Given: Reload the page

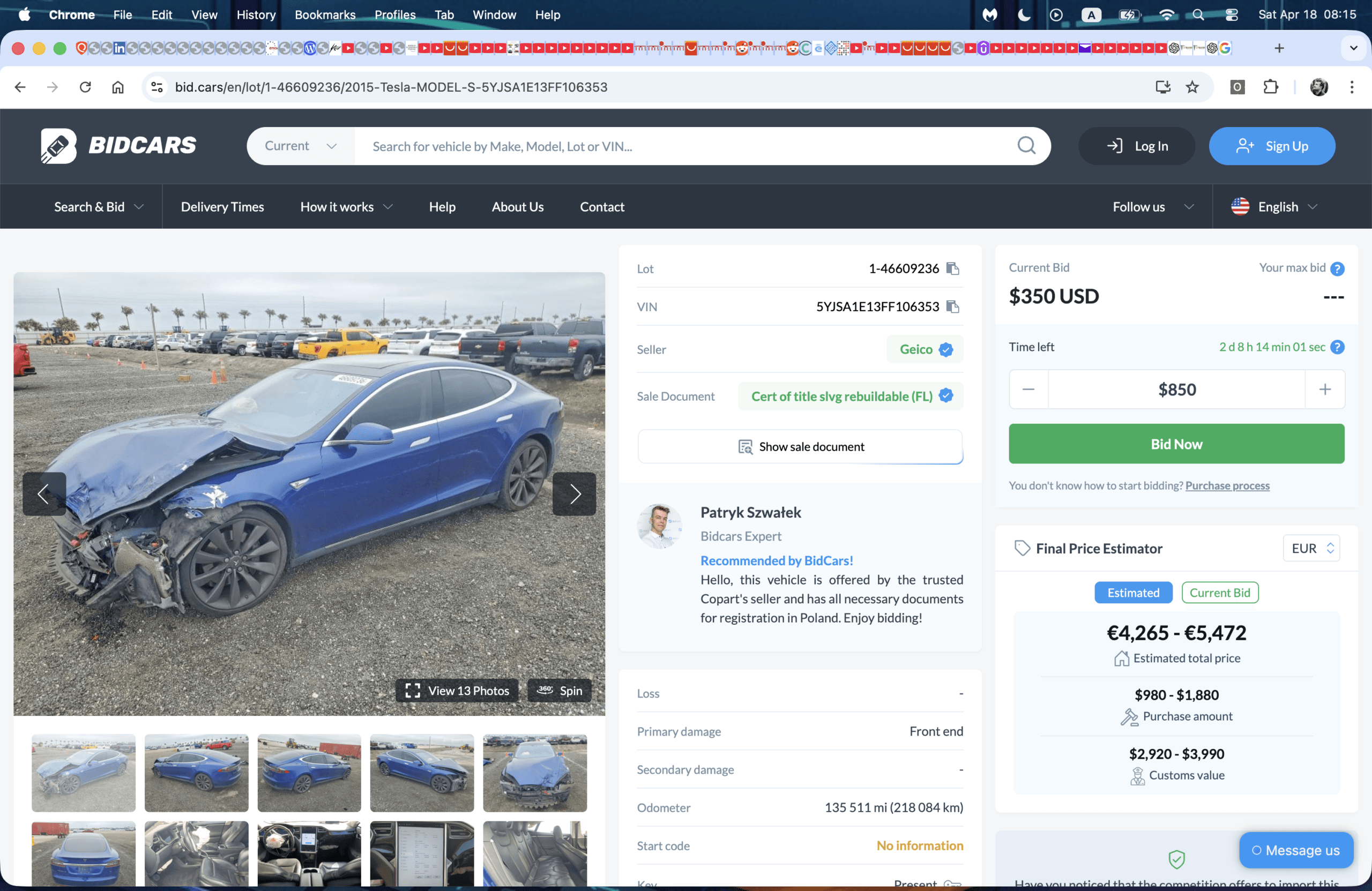Looking at the screenshot, I should click(x=85, y=87).
